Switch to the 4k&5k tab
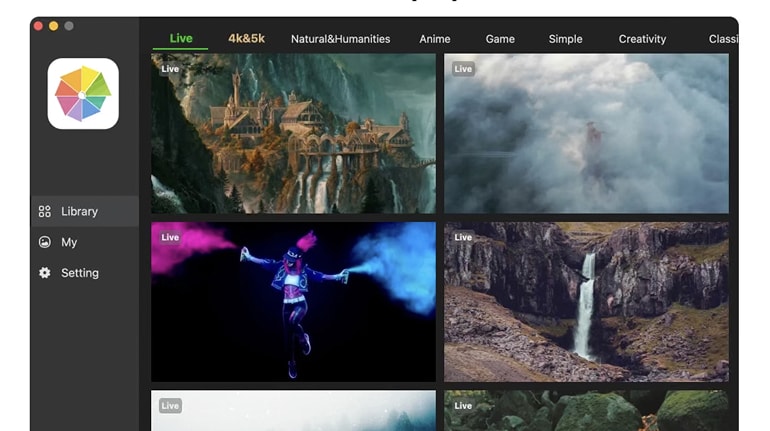 [x=247, y=38]
